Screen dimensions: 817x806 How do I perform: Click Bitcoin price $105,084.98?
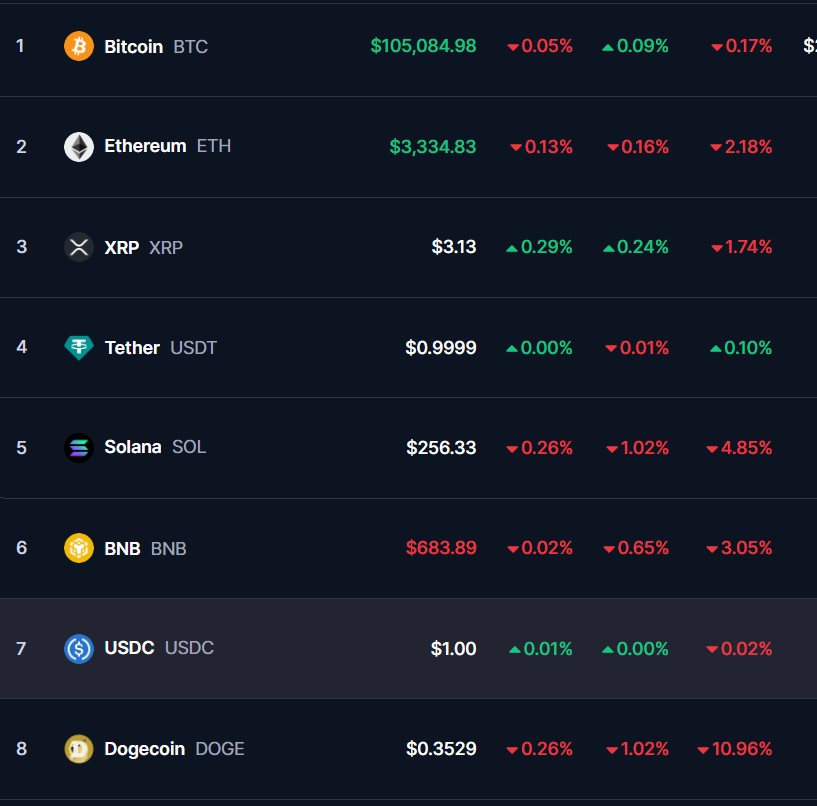pyautogui.click(x=423, y=46)
